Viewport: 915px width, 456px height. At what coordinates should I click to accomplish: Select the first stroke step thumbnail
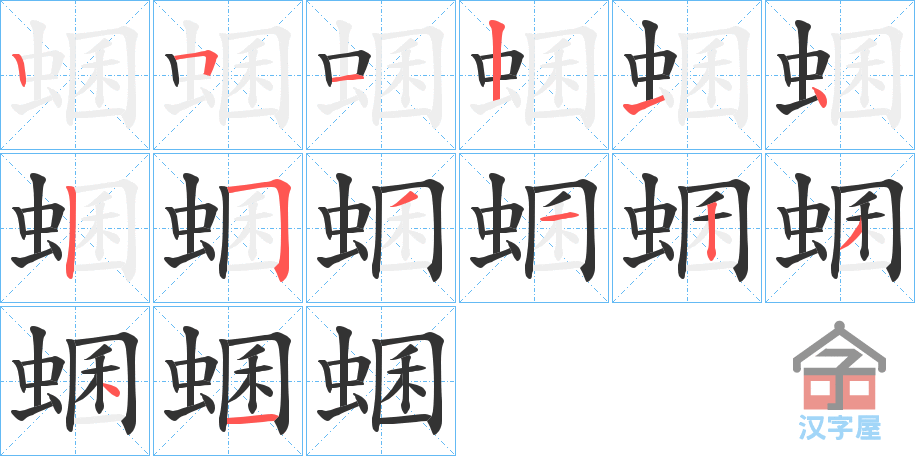click(x=75, y=75)
